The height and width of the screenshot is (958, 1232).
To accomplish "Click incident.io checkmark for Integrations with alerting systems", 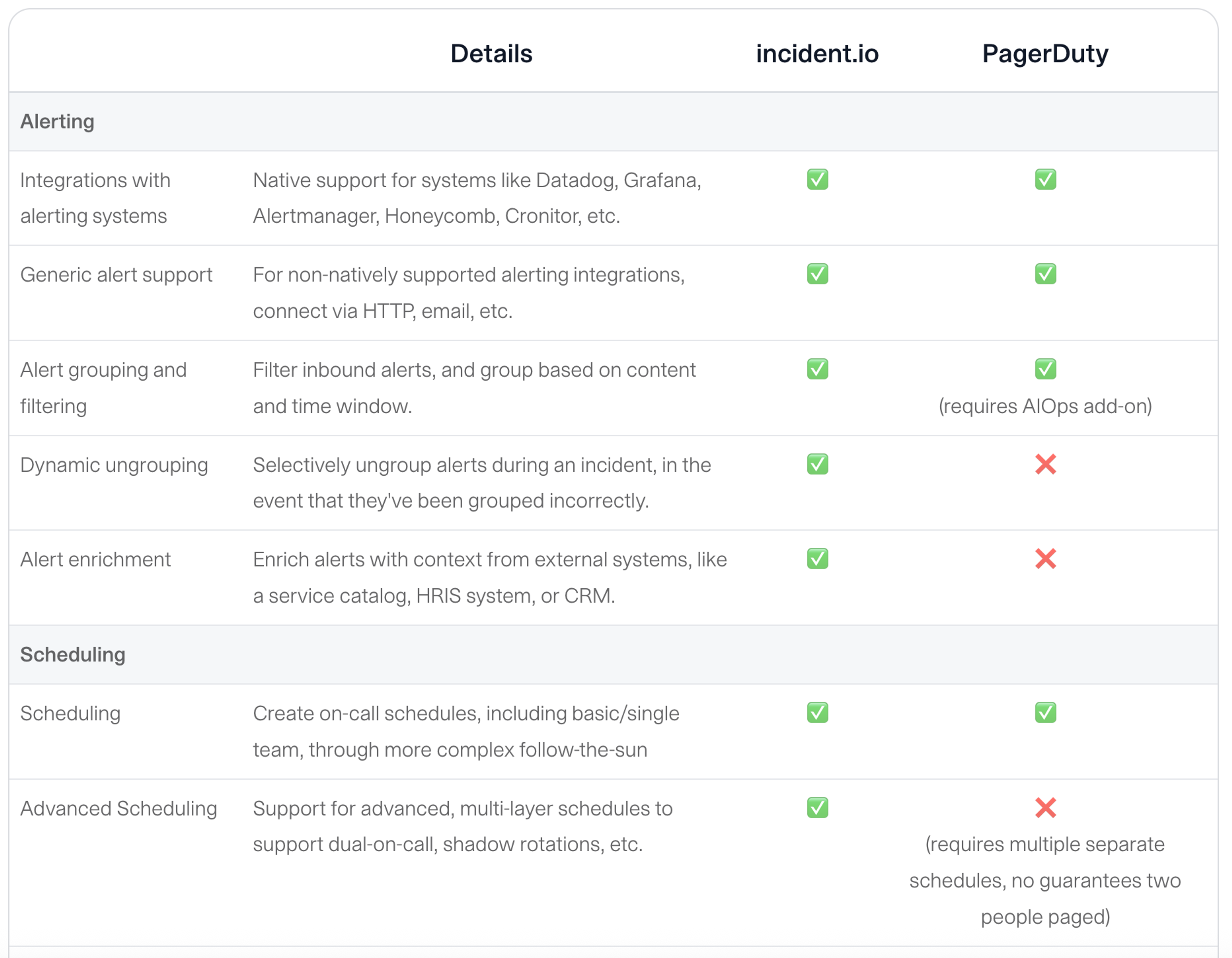I will (817, 179).
